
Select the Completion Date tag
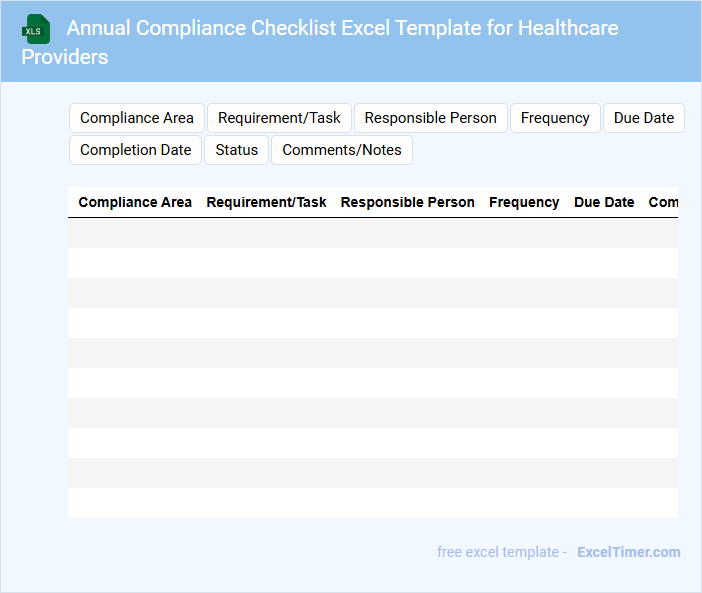click(x=135, y=150)
